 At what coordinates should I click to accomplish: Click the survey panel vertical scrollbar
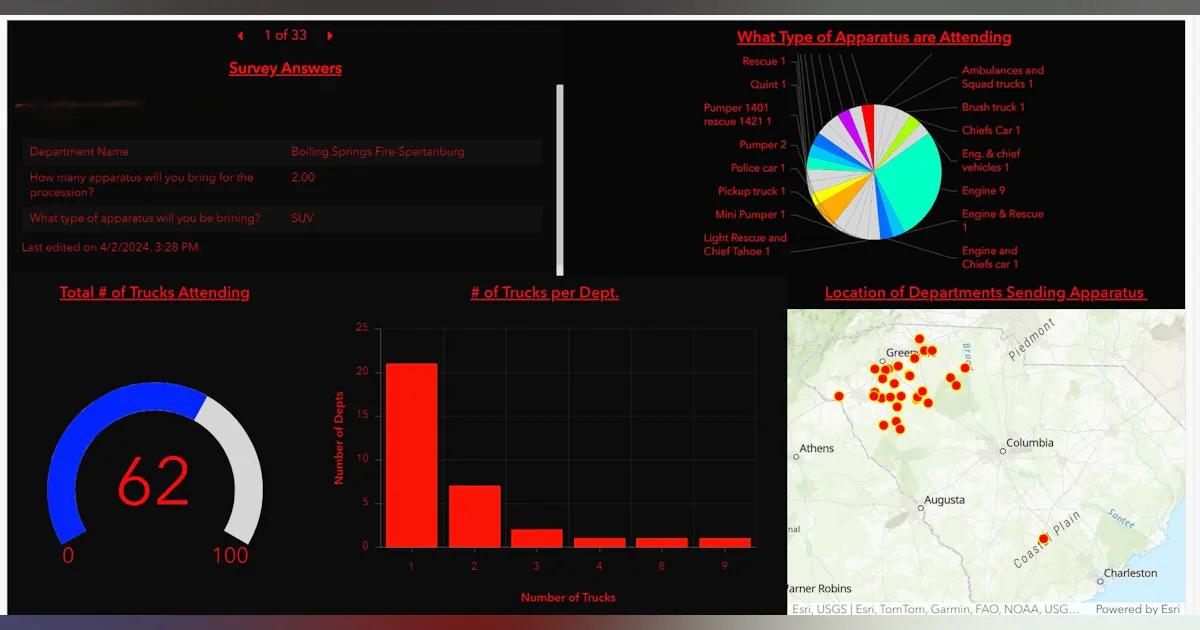click(x=560, y=179)
